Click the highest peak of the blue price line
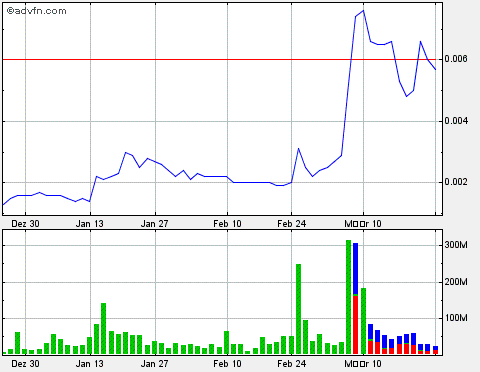480x372 pixels. [x=363, y=10]
